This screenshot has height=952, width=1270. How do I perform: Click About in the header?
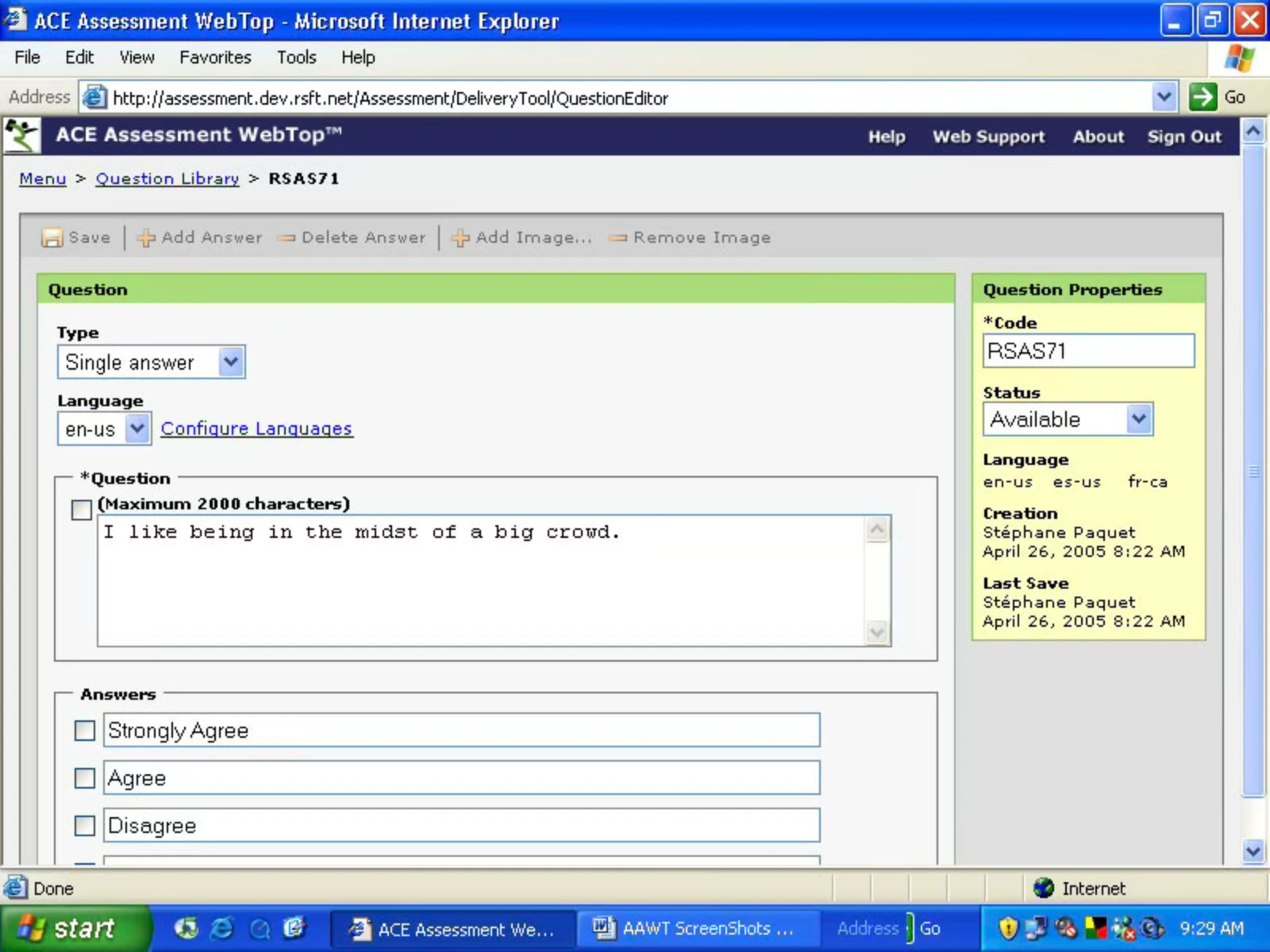tap(1099, 136)
